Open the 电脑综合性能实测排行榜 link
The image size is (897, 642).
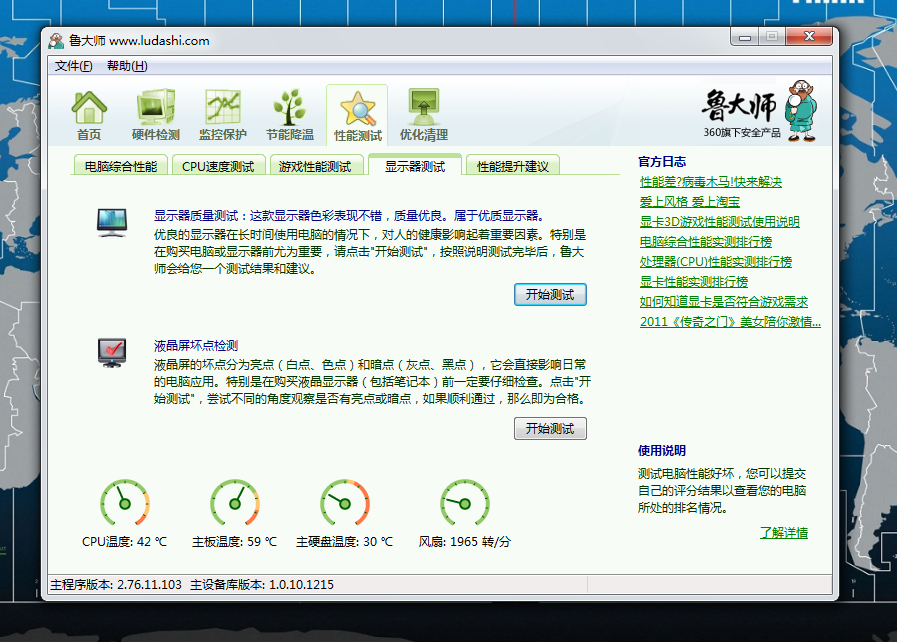[705, 242]
